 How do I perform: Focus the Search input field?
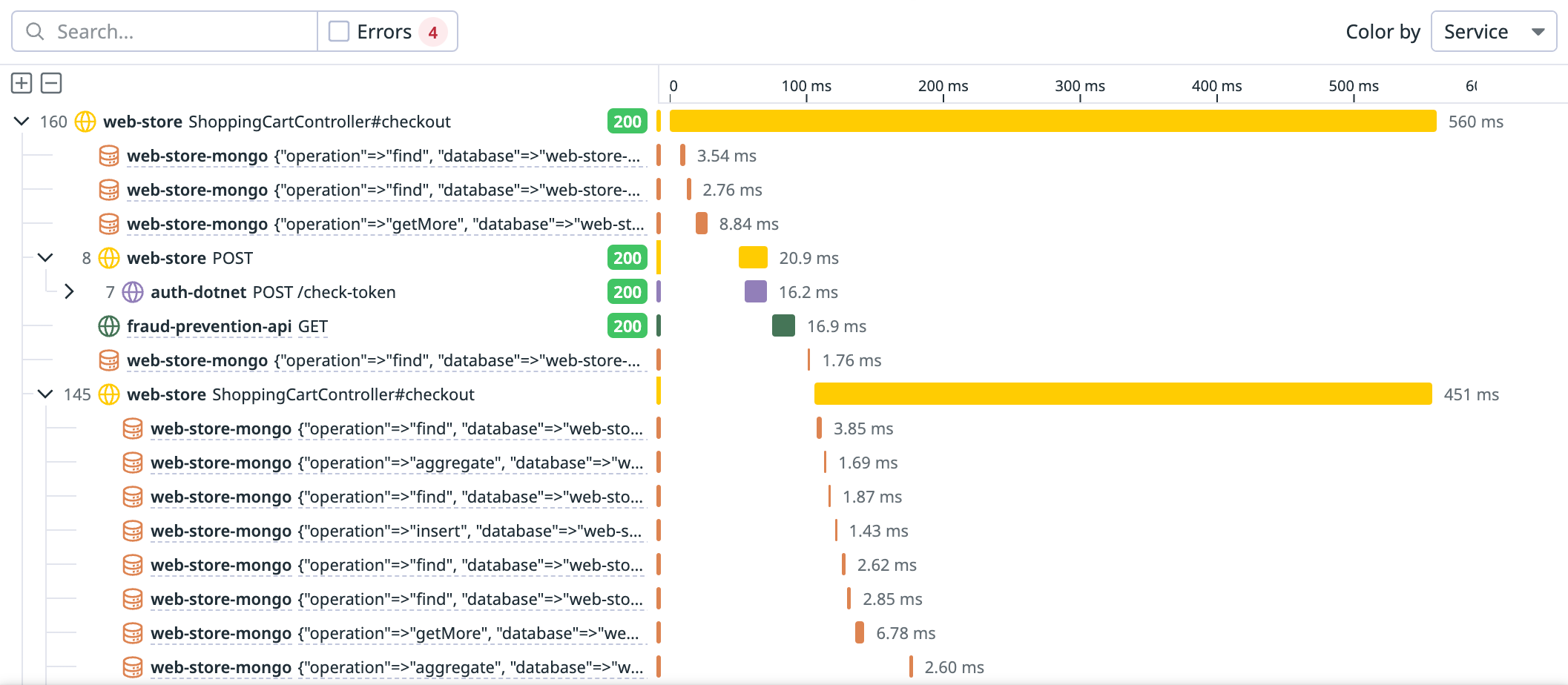(x=165, y=31)
